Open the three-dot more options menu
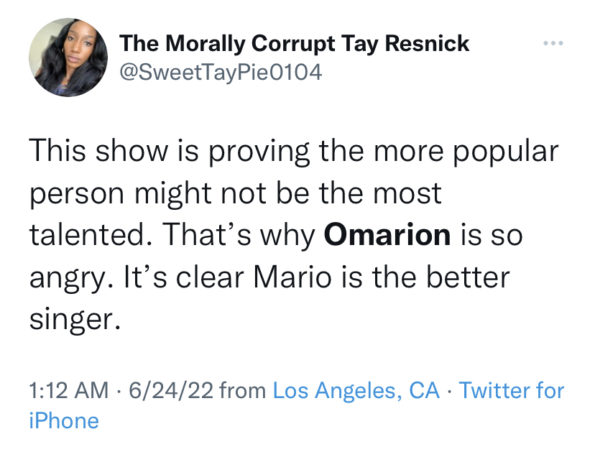Screen dimensions: 595x452 click(553, 43)
